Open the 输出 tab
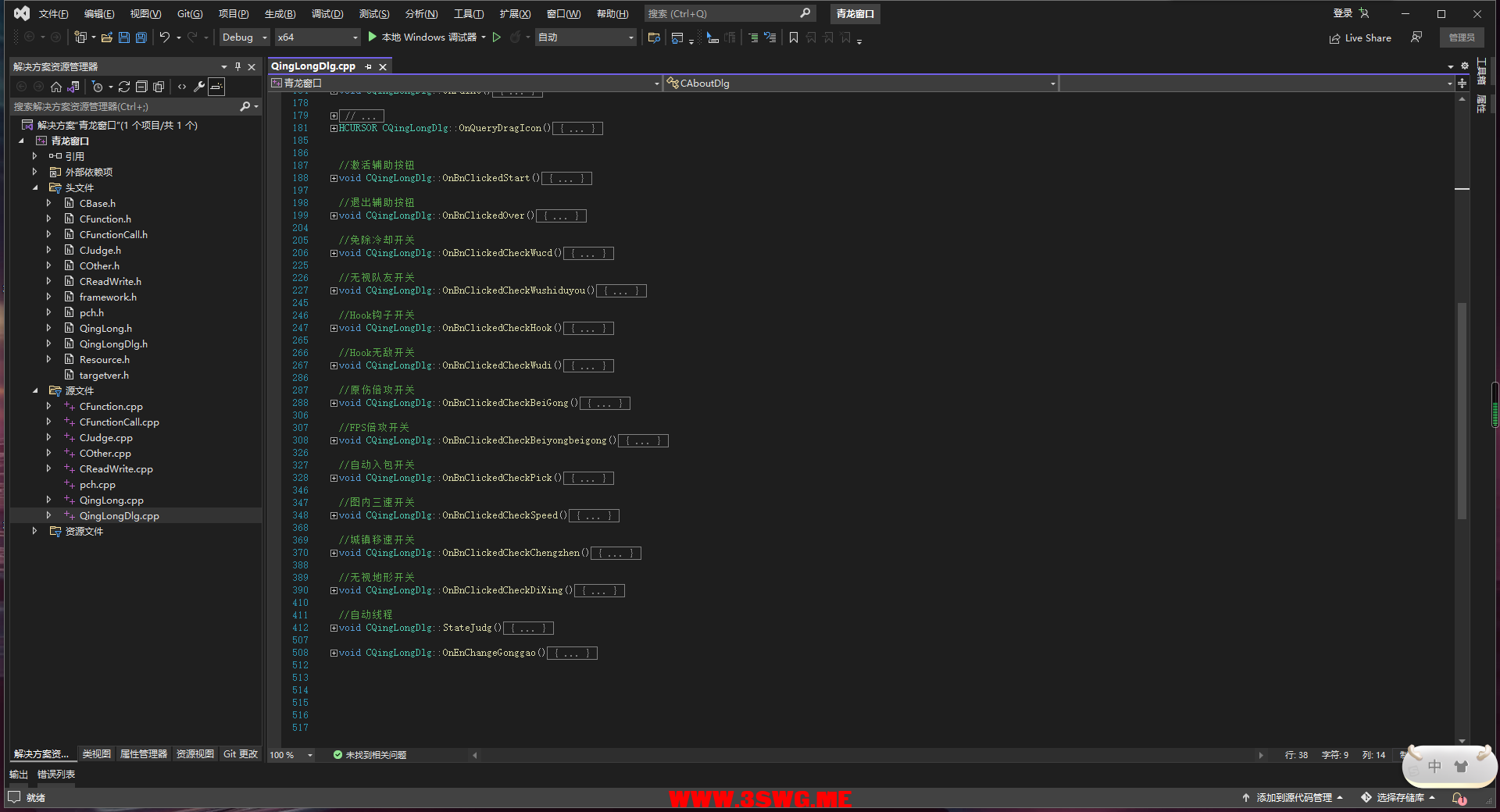The width and height of the screenshot is (1500, 812). [x=19, y=775]
